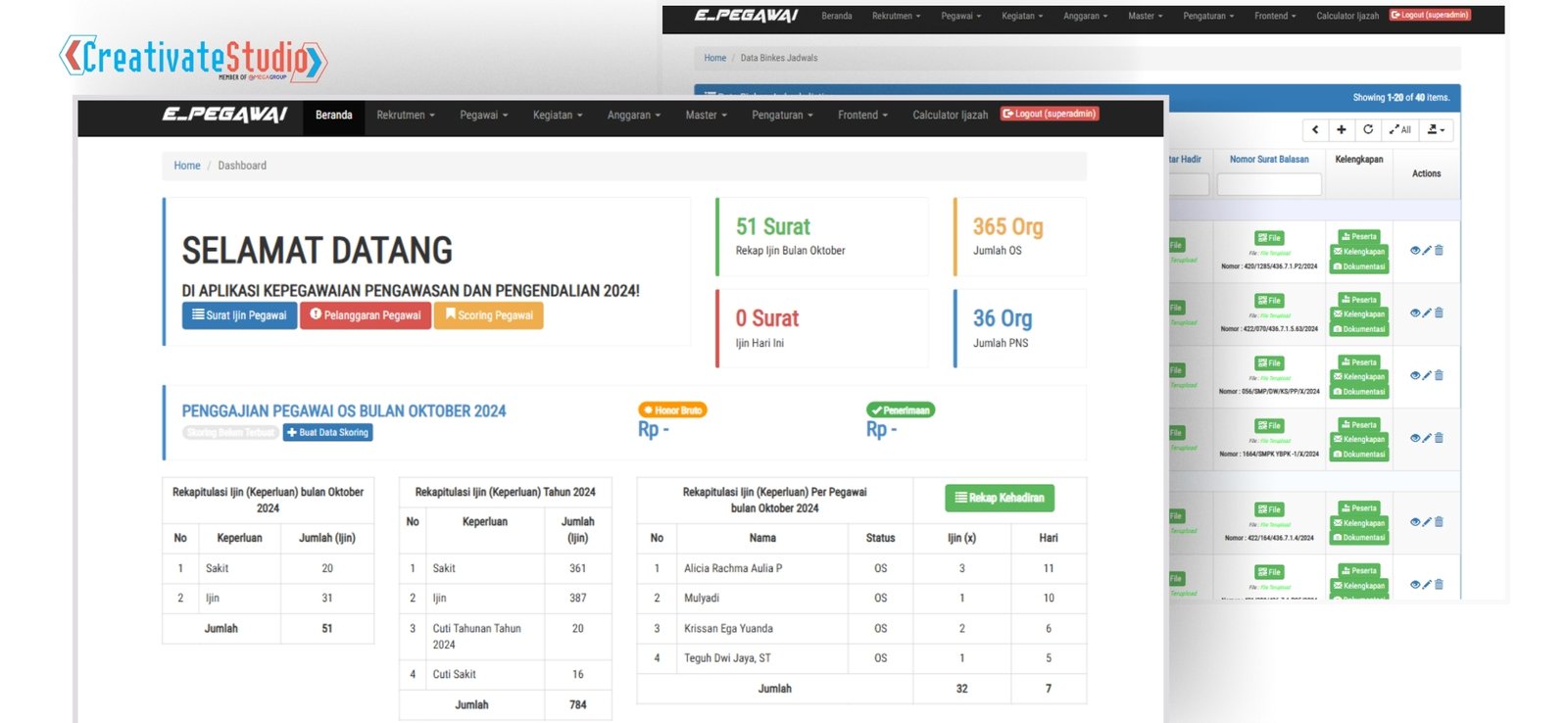Viewport: 1568px width, 723px height.
Task: Click the eye view icon in first row
Action: click(x=1414, y=251)
